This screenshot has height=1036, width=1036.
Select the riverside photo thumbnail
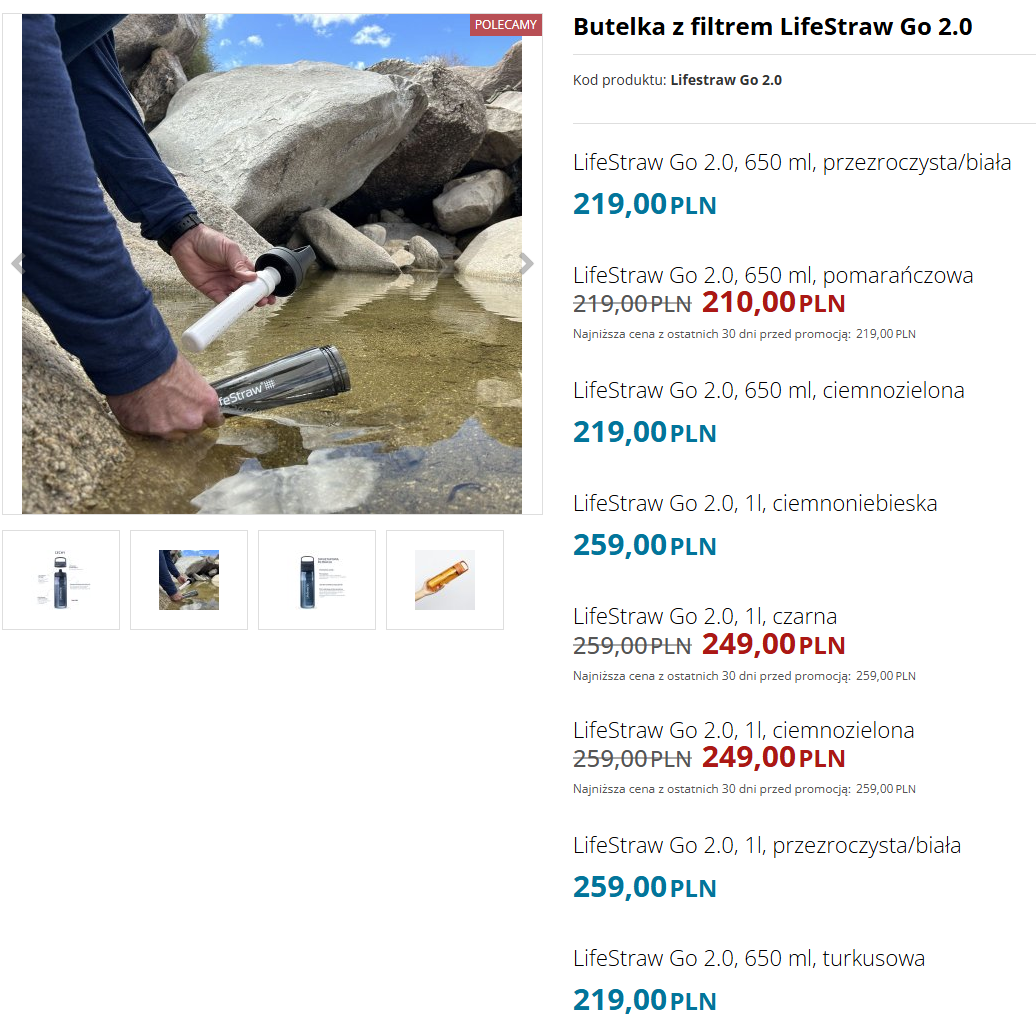(189, 579)
